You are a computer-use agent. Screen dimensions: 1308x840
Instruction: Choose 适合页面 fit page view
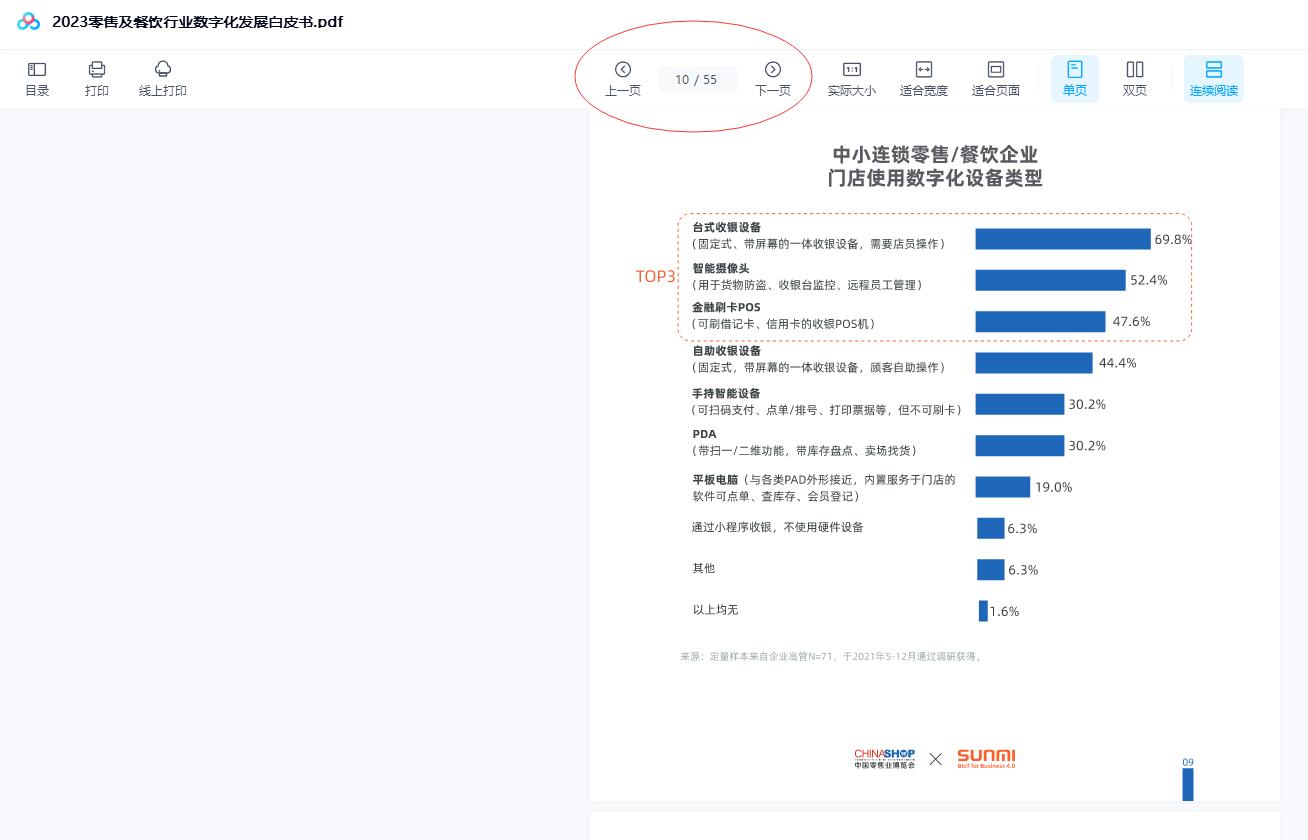tap(995, 79)
